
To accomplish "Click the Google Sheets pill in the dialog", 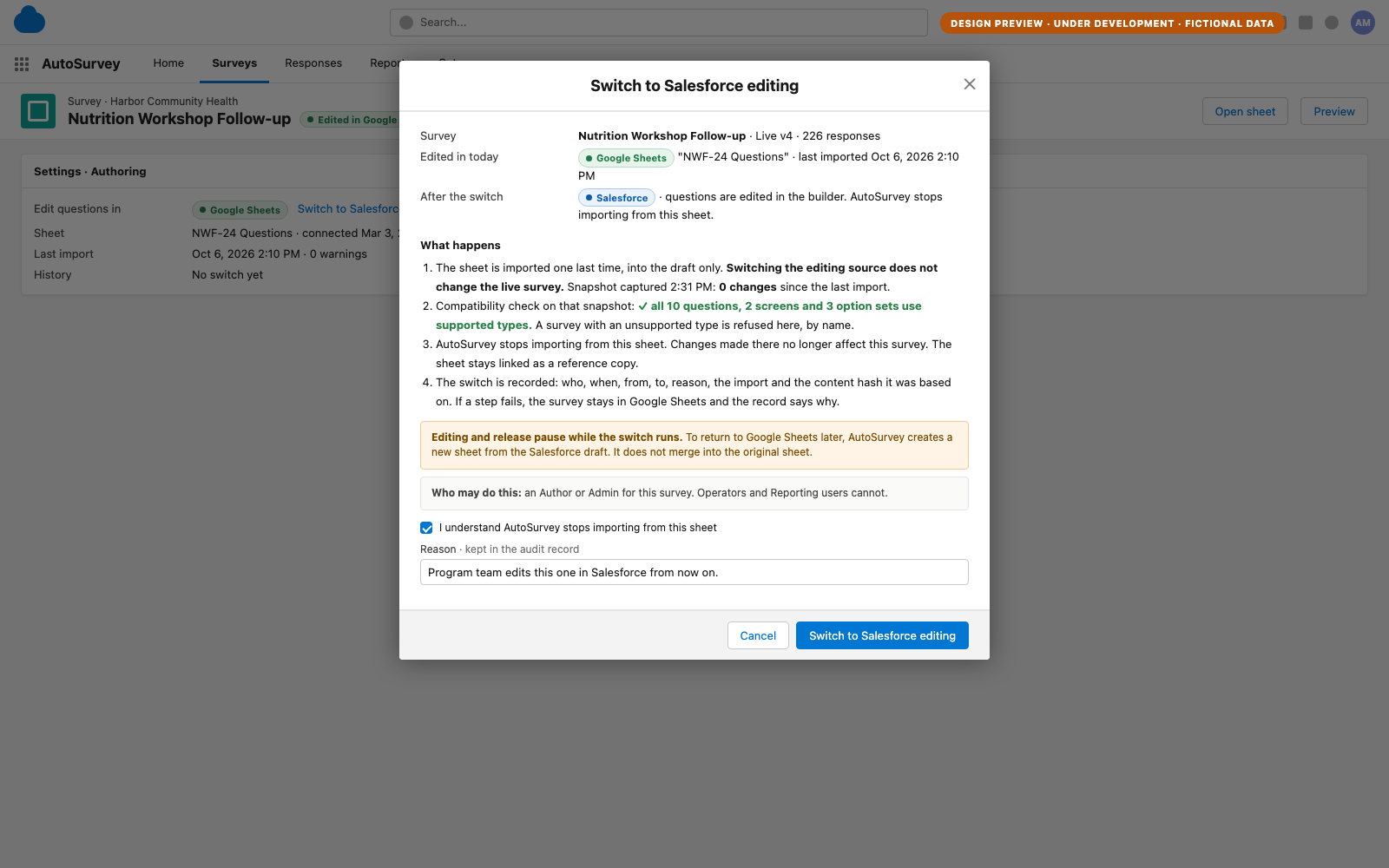I will pos(626,158).
